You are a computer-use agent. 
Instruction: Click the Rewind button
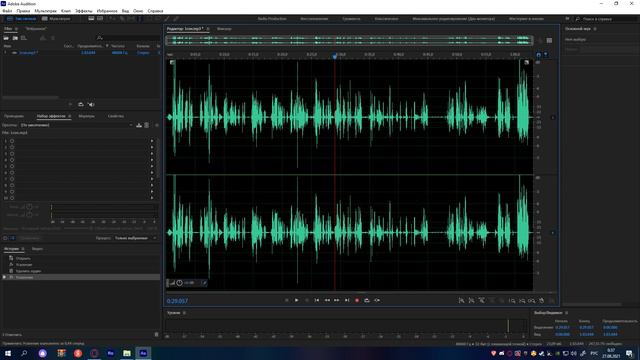[x=327, y=300]
